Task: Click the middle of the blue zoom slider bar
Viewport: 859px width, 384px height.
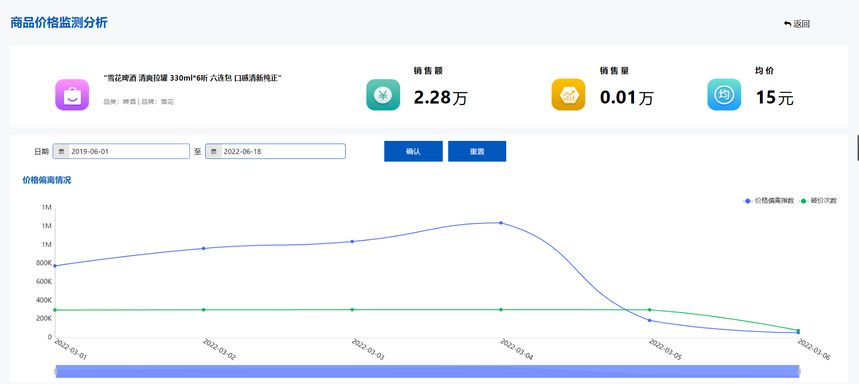Action: pos(427,371)
